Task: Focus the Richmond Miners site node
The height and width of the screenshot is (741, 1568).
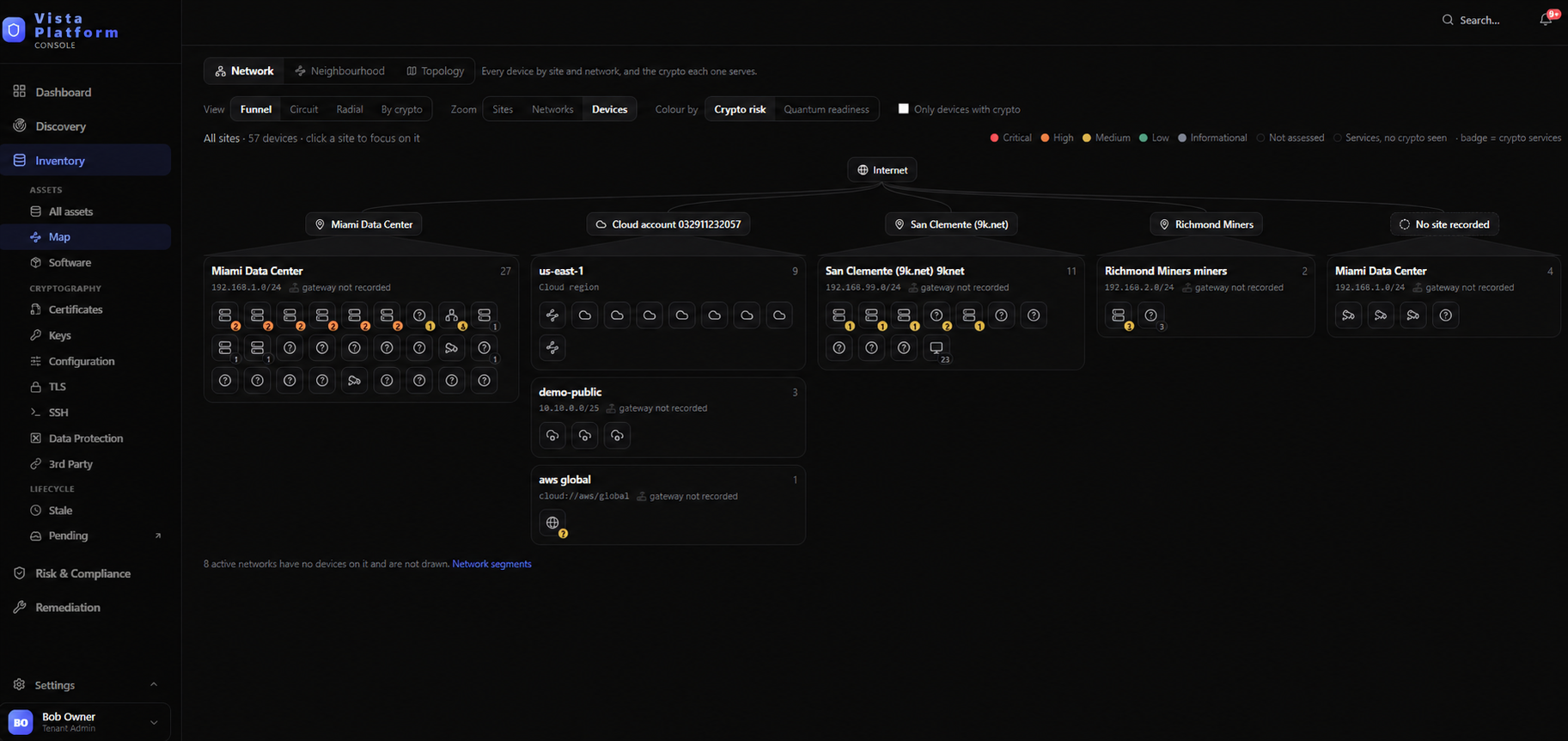Action: pyautogui.click(x=1205, y=224)
